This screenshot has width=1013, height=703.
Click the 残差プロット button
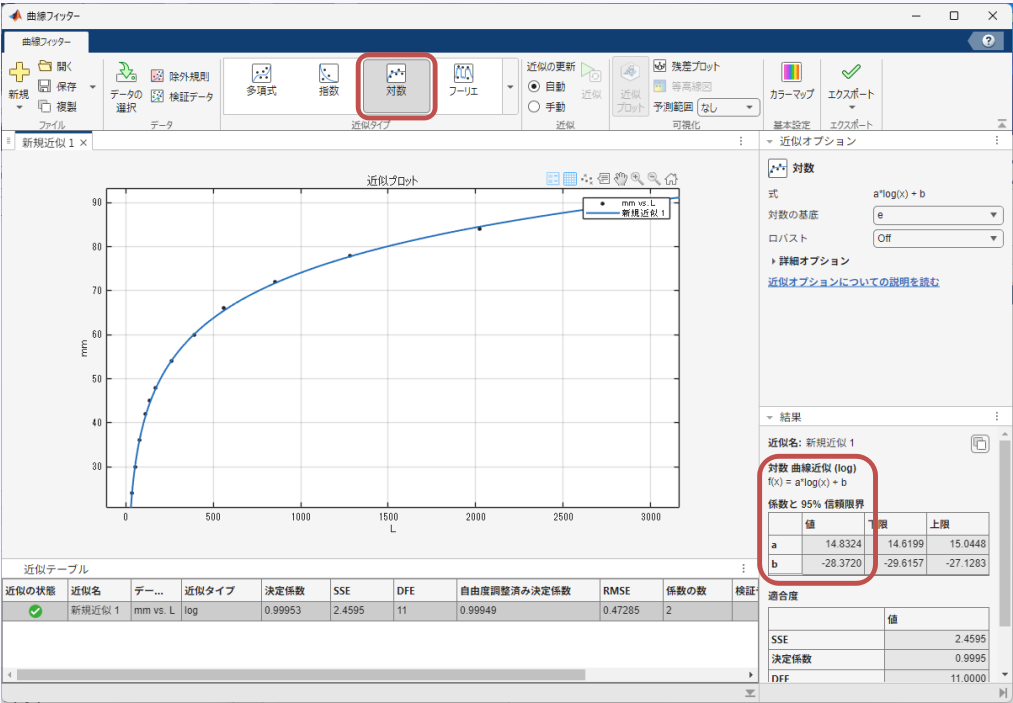coord(686,66)
